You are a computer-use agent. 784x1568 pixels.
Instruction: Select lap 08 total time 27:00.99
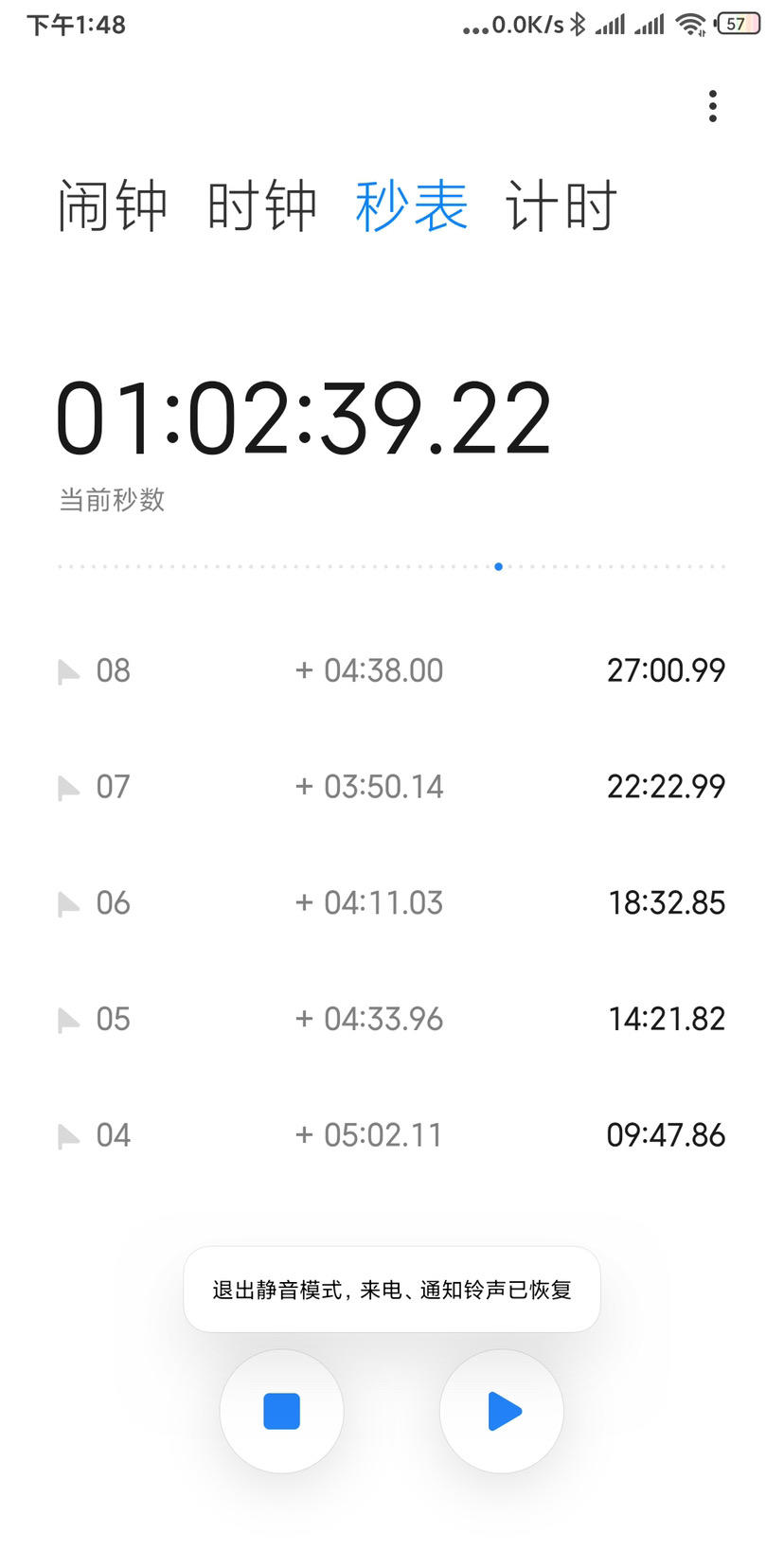pyautogui.click(x=666, y=670)
